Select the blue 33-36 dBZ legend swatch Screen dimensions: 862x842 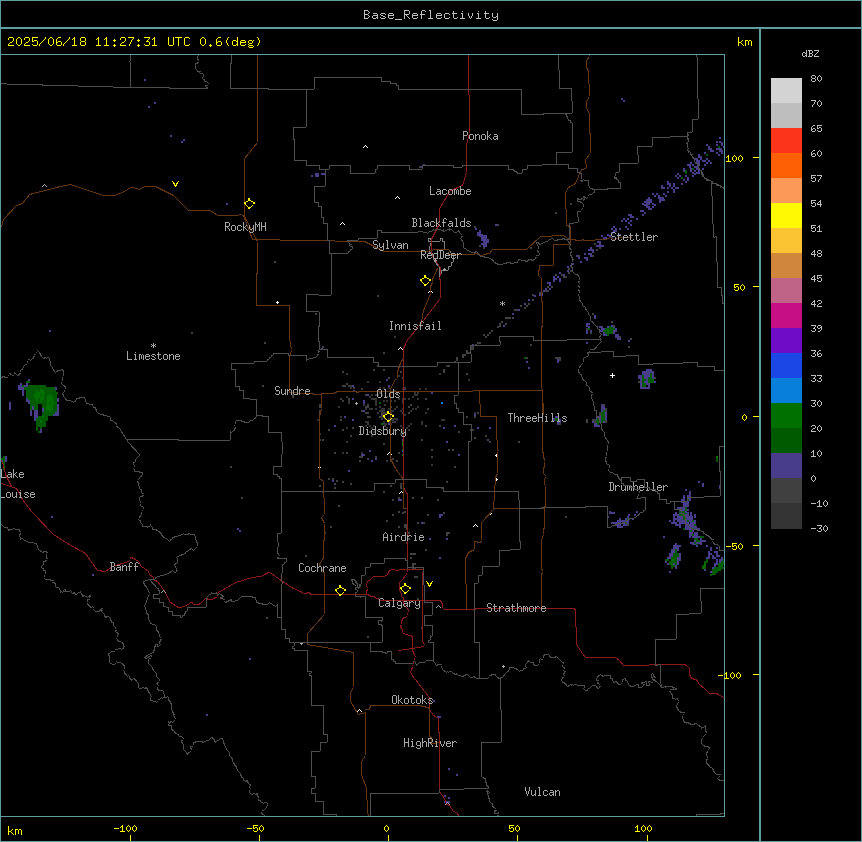coord(786,365)
